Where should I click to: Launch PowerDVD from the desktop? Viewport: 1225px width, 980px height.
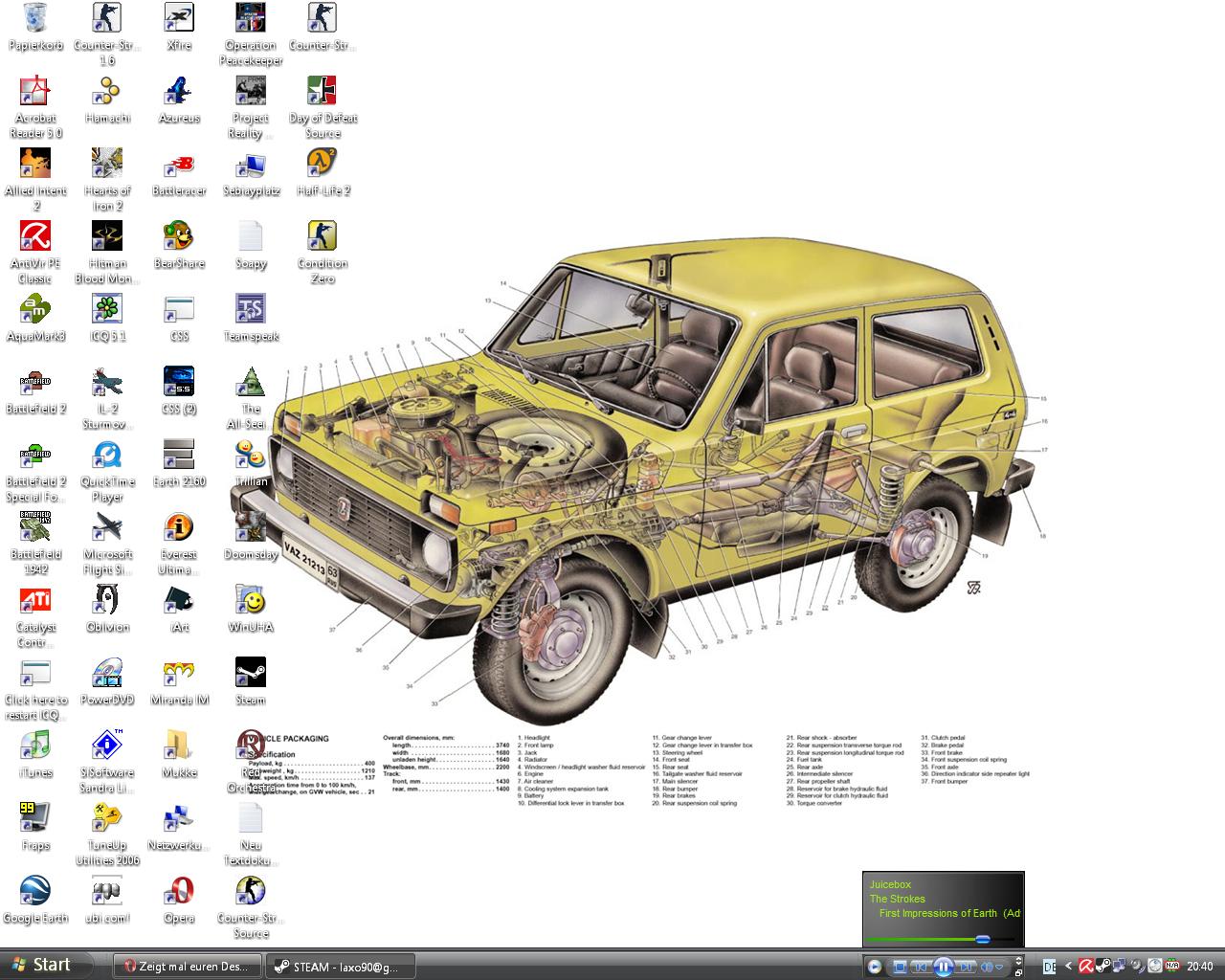pos(107,682)
